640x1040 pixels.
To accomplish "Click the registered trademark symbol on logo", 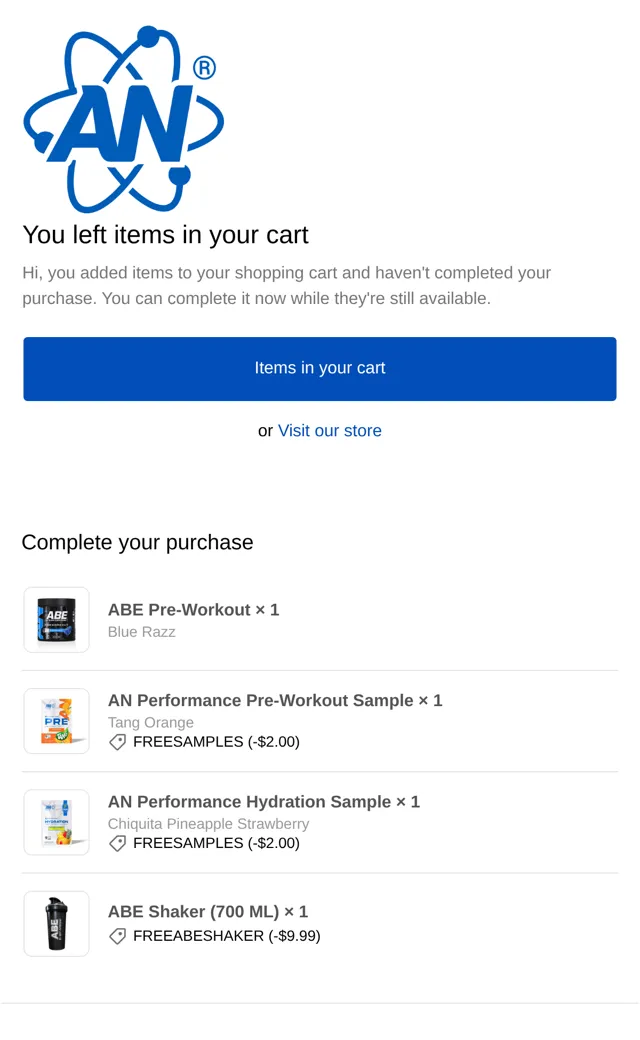I will coord(204,68).
